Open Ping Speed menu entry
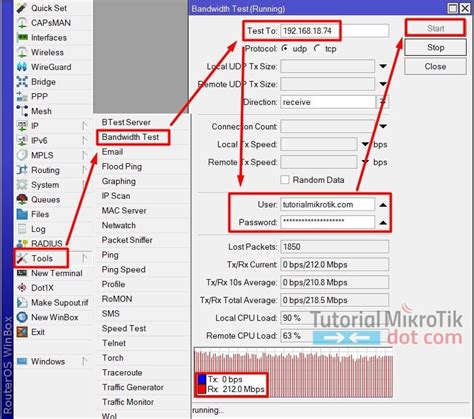474x419 pixels. 142,269
